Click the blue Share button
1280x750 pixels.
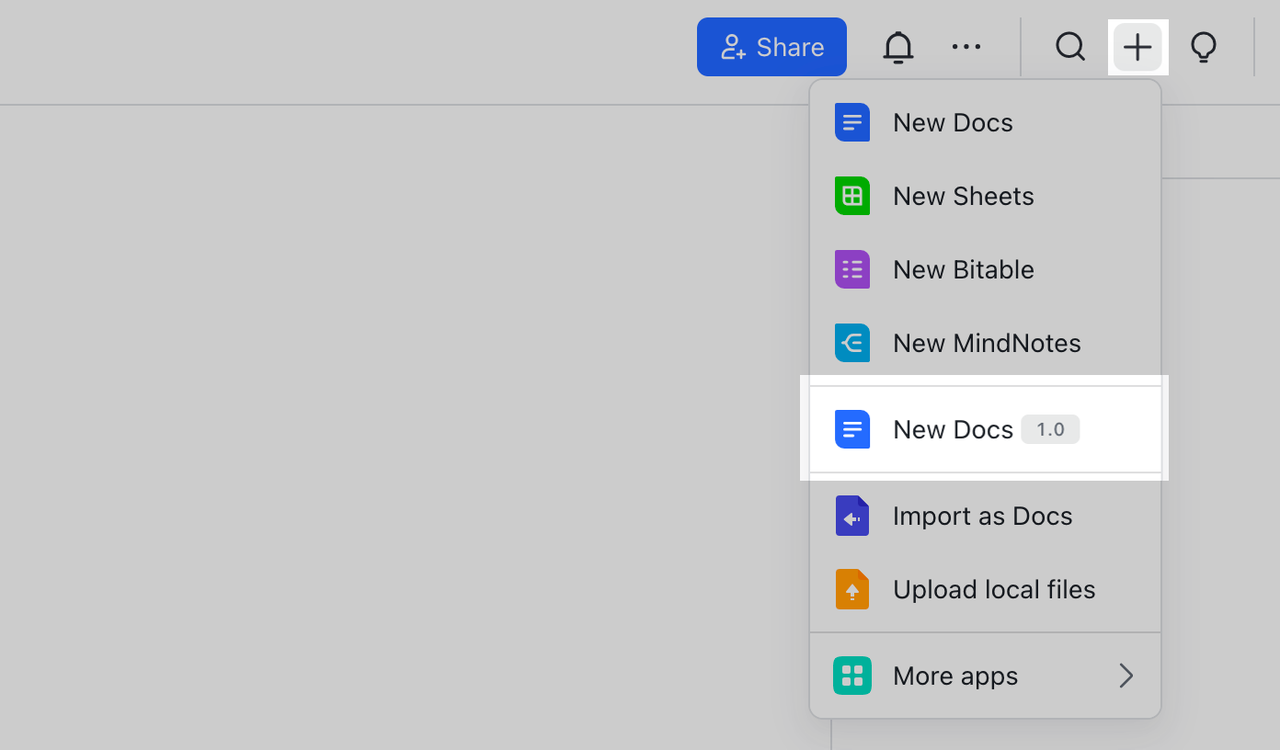pos(771,47)
